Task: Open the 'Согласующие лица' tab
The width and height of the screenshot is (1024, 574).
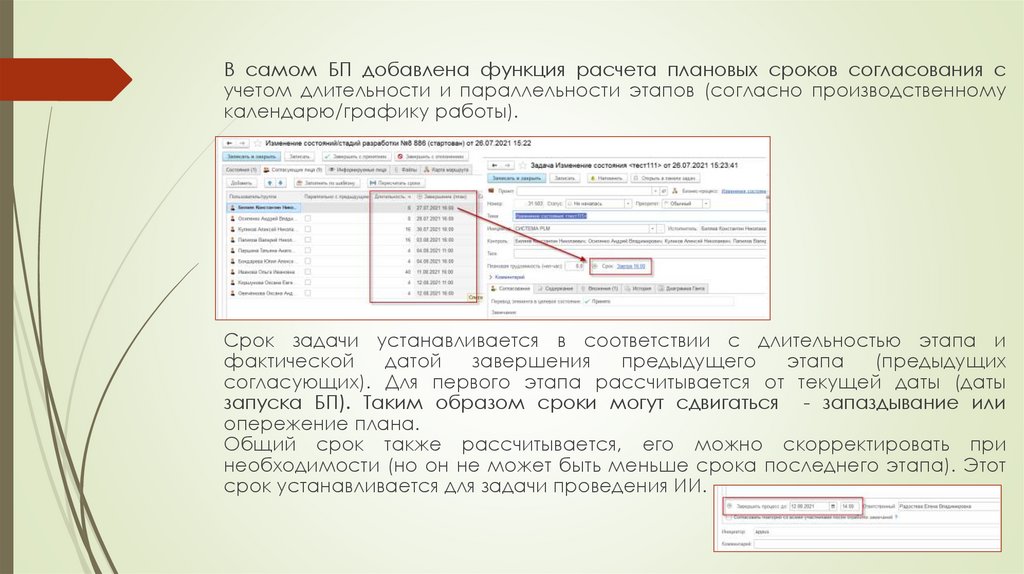Action: pos(293,170)
